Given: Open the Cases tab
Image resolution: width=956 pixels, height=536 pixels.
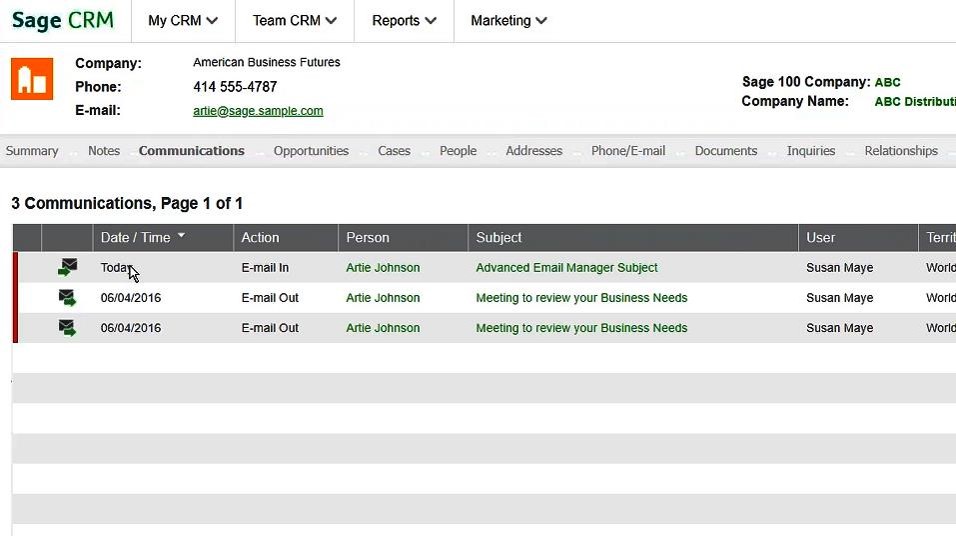Looking at the screenshot, I should tap(394, 151).
